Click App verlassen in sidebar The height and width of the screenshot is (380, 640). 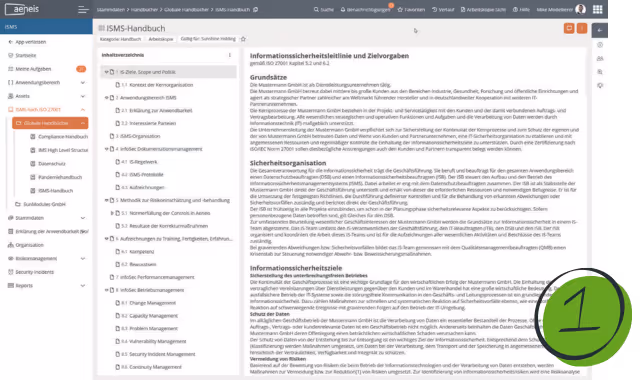pyautogui.click(x=31, y=42)
